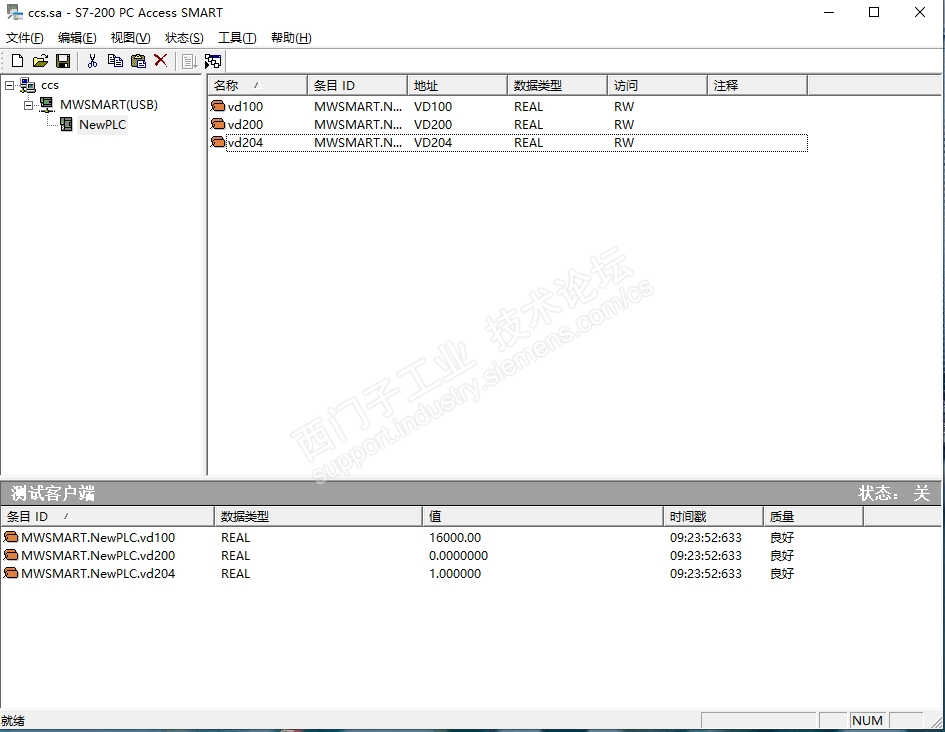Image resolution: width=945 pixels, height=732 pixels.
Task: Sort test client by 时间戳 header
Action: point(714,516)
